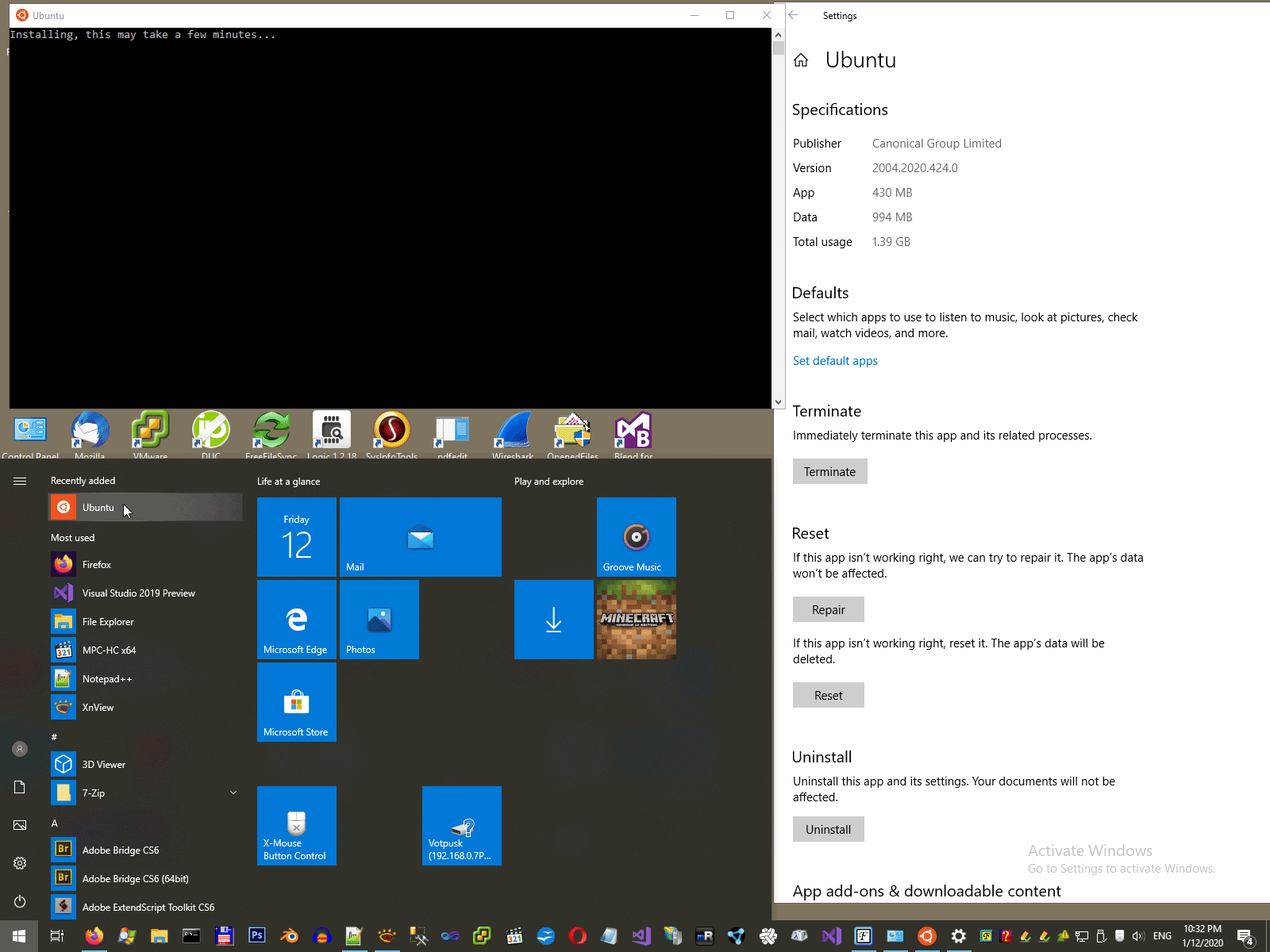Open Notepad++ from Most used list
The image size is (1270, 952).
[x=145, y=679]
